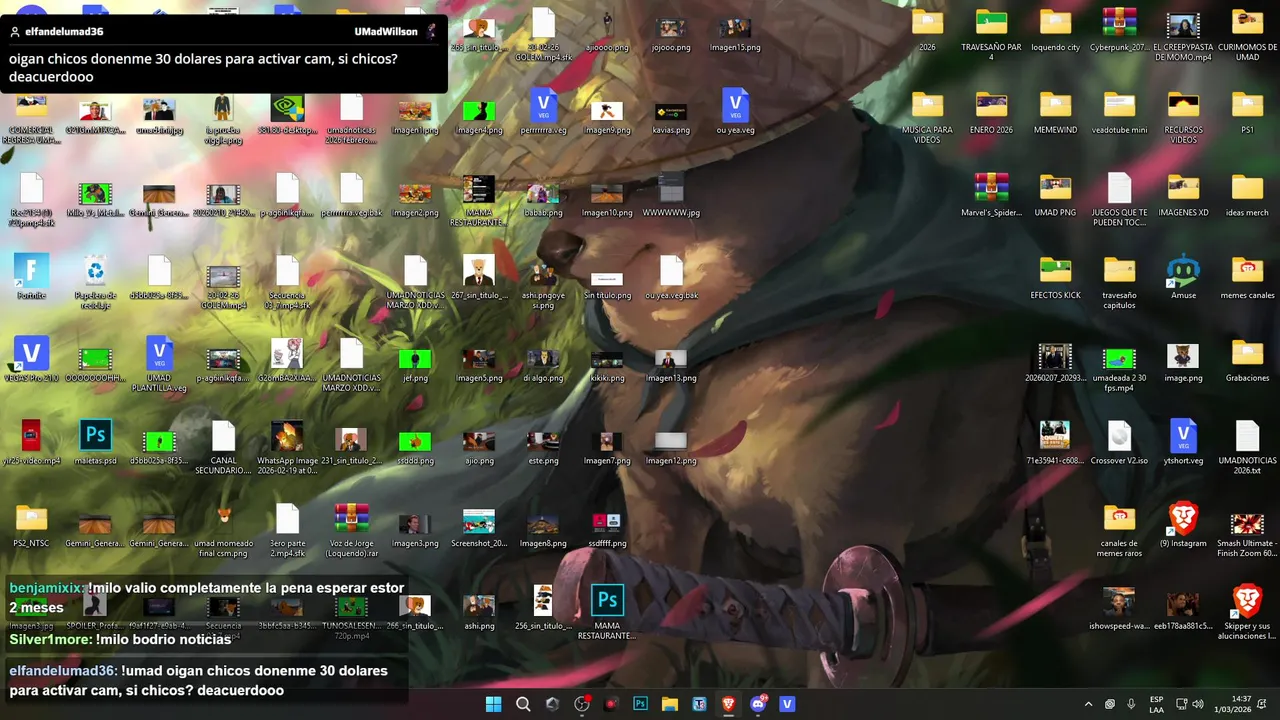1280x720 pixels.
Task: Select the Amuse desktop shortcut
Action: coord(1183,277)
